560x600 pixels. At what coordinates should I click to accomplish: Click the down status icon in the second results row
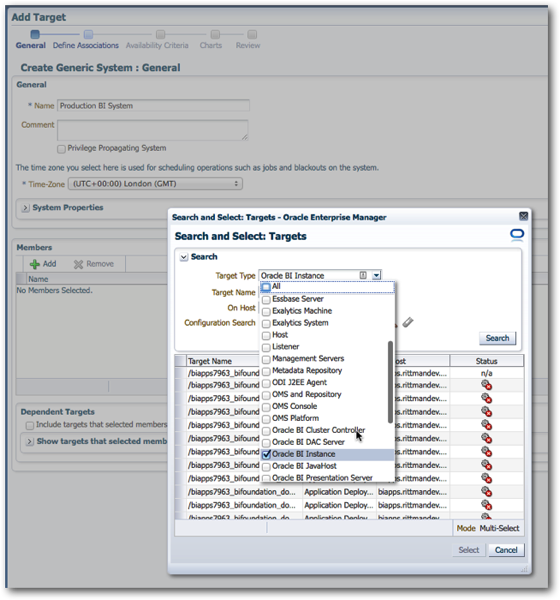(487, 385)
